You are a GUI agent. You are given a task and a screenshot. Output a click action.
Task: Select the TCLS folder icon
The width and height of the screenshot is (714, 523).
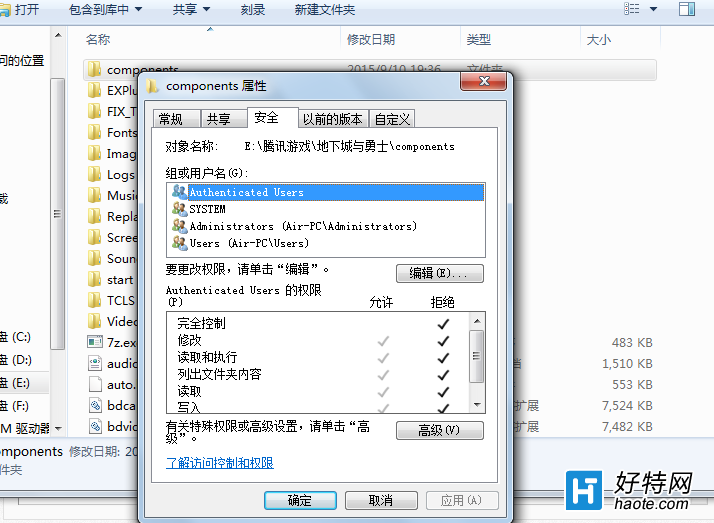point(95,300)
